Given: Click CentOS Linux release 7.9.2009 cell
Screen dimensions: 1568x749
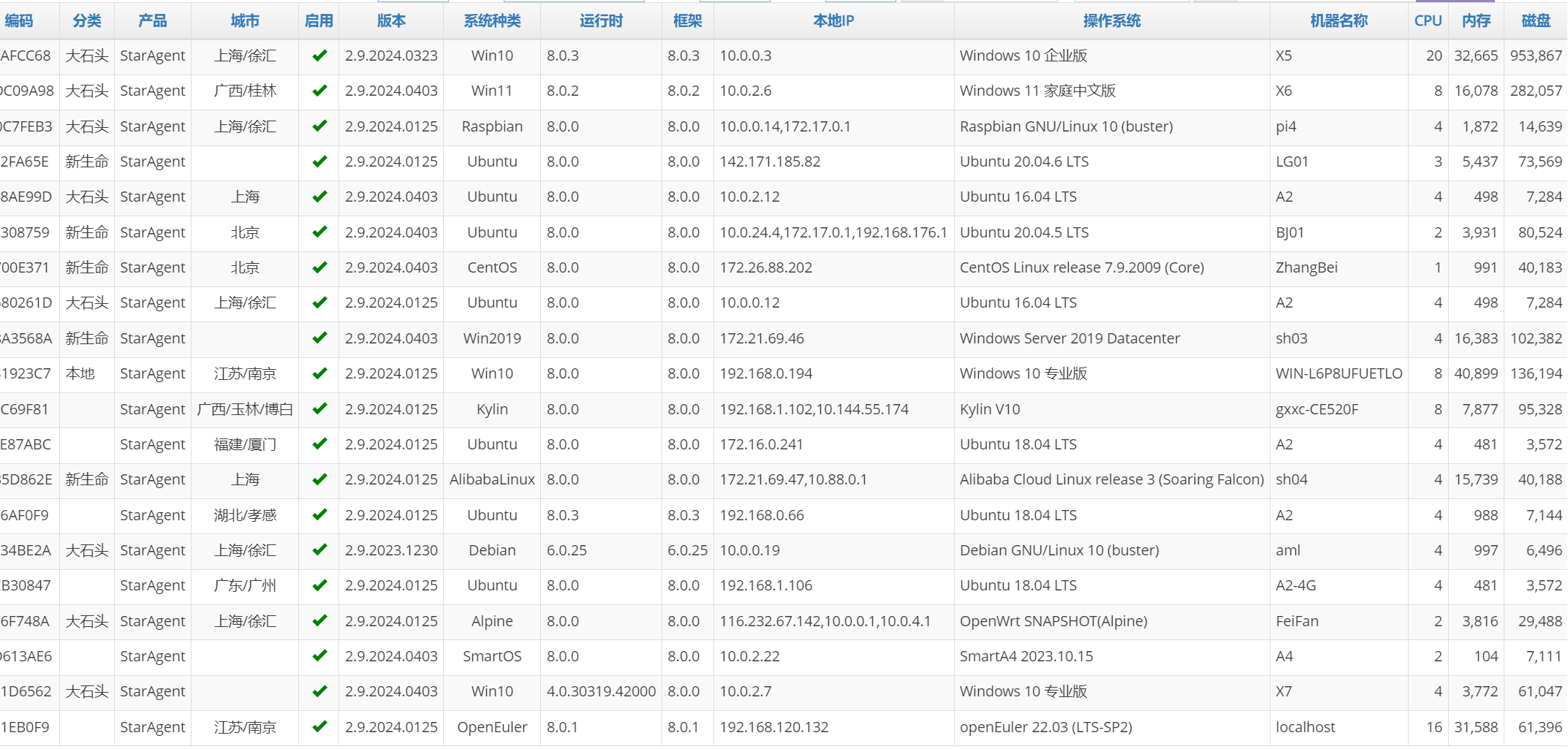Looking at the screenshot, I should click(1082, 267).
